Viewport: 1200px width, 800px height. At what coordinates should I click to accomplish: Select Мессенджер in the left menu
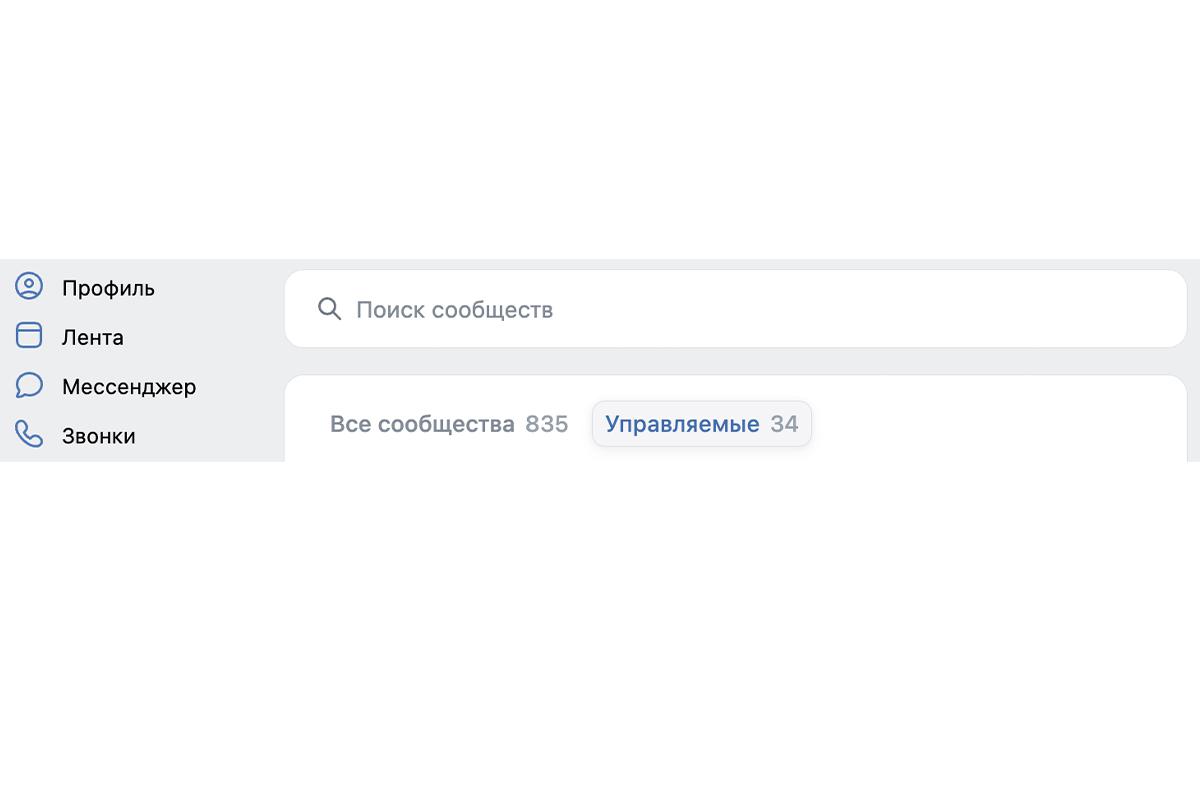pos(129,386)
